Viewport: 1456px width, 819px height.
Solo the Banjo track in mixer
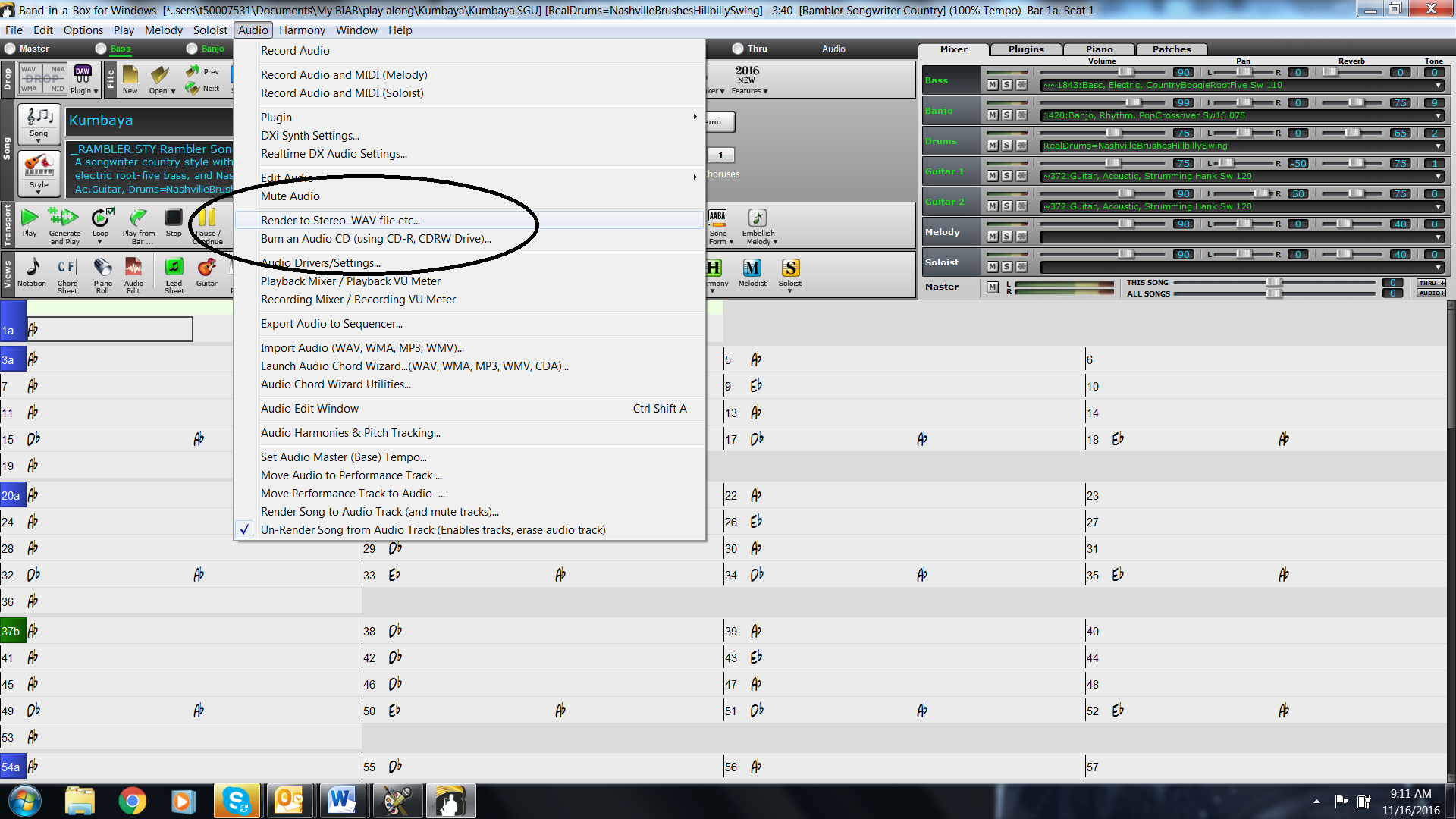1006,115
